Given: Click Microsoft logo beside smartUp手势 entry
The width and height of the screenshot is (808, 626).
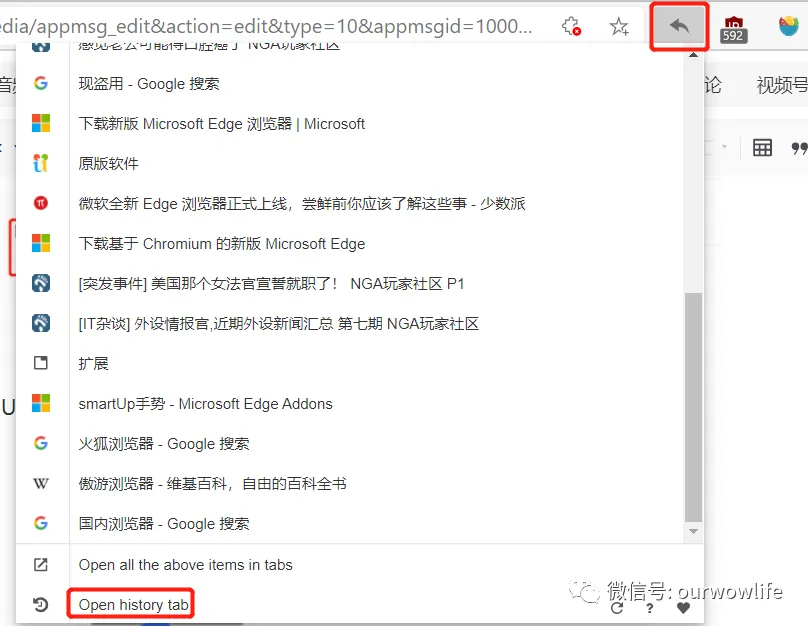Looking at the screenshot, I should [41, 403].
